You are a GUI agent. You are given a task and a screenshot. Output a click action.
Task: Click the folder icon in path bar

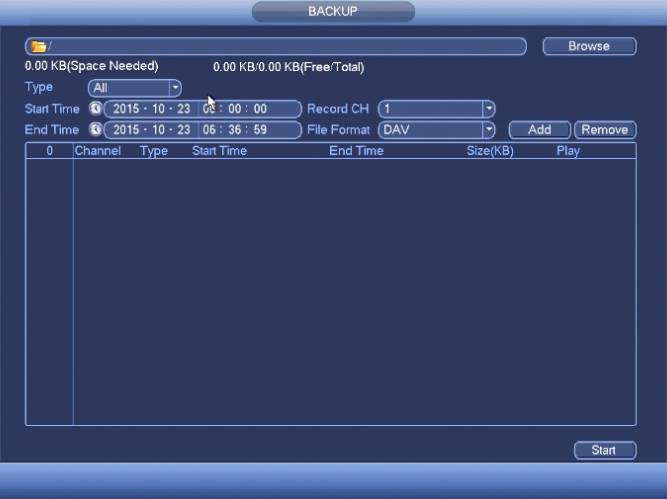(38, 46)
